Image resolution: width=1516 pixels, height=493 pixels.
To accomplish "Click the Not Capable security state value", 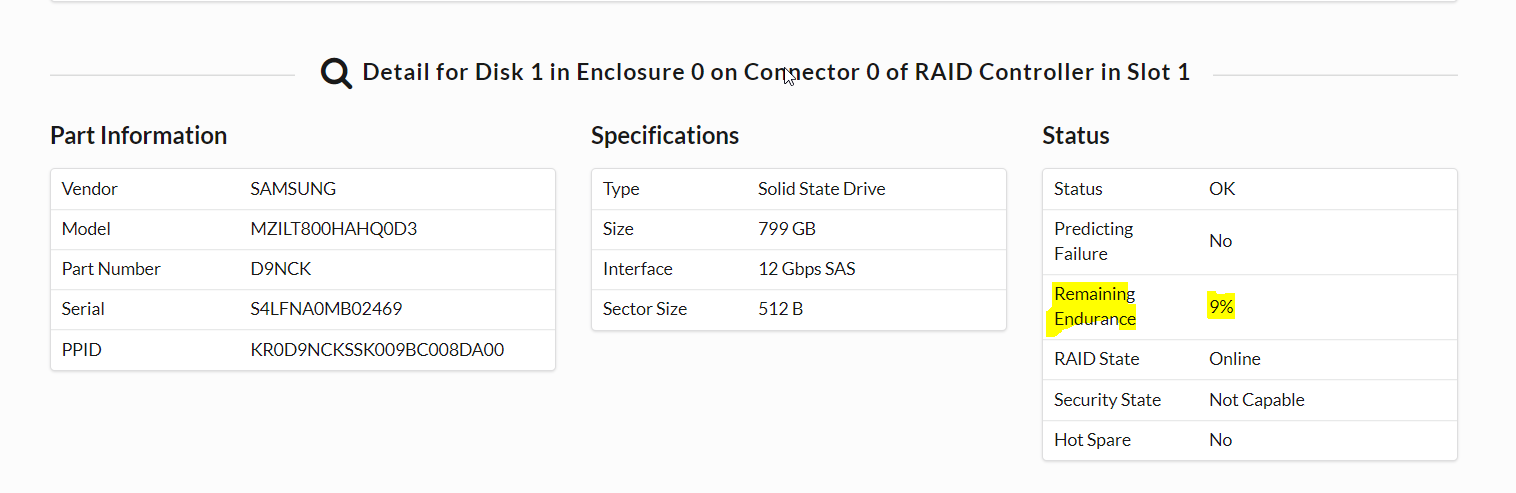I will click(1256, 400).
